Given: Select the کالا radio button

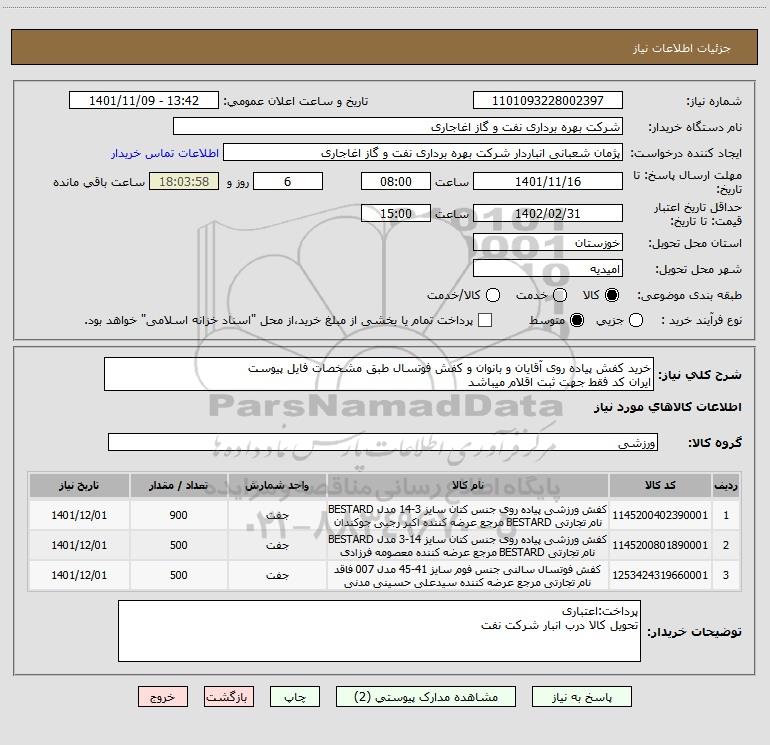Looking at the screenshot, I should tap(612, 295).
